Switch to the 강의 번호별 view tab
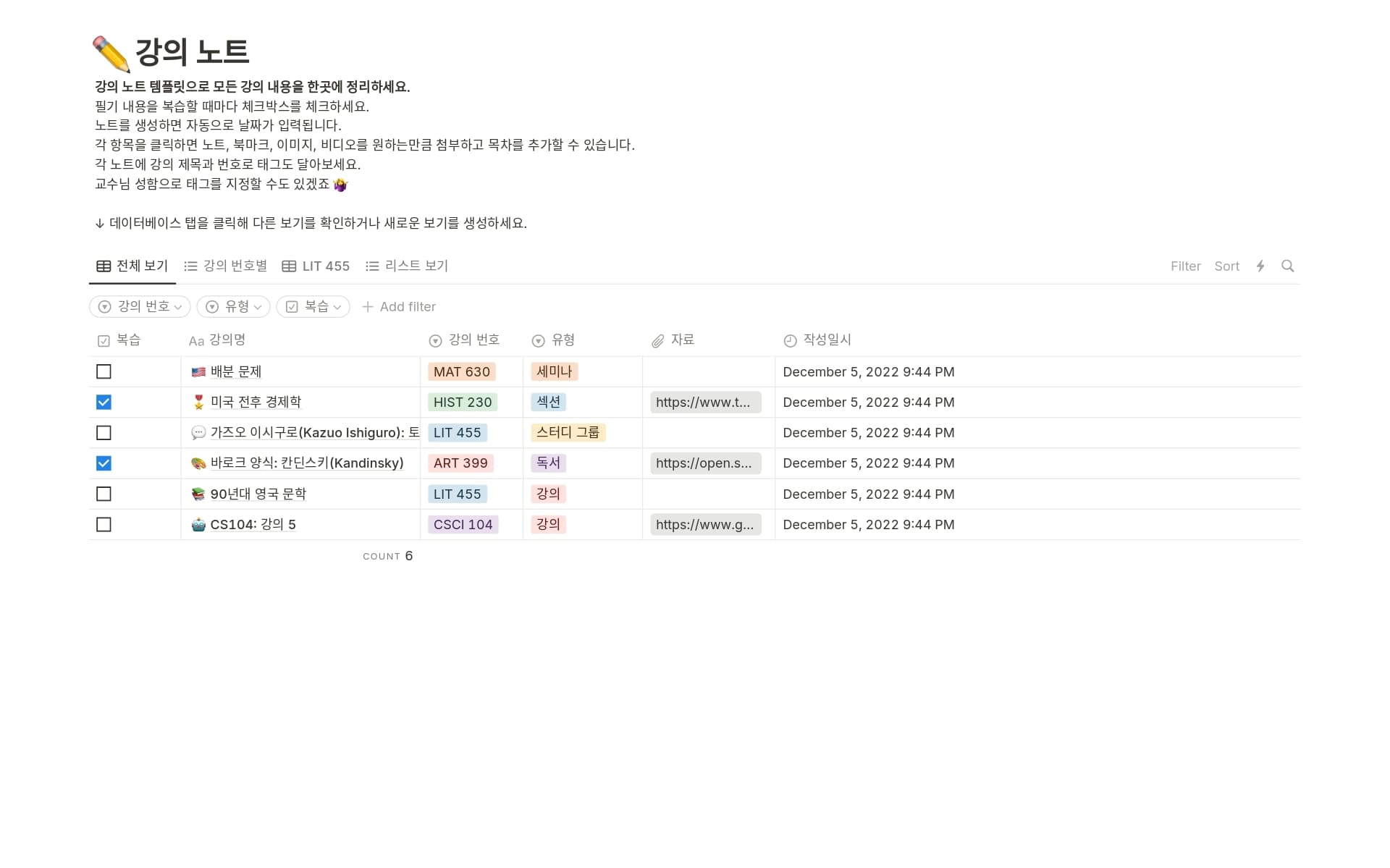The width and height of the screenshot is (1390, 868). point(226,266)
